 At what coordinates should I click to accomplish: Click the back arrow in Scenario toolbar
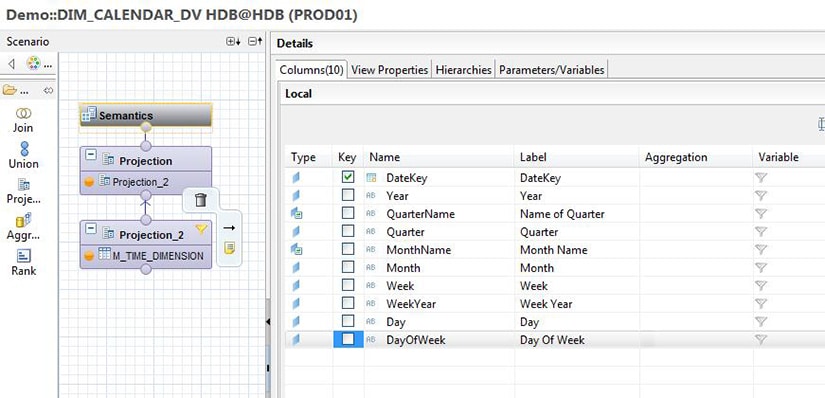(x=11, y=64)
